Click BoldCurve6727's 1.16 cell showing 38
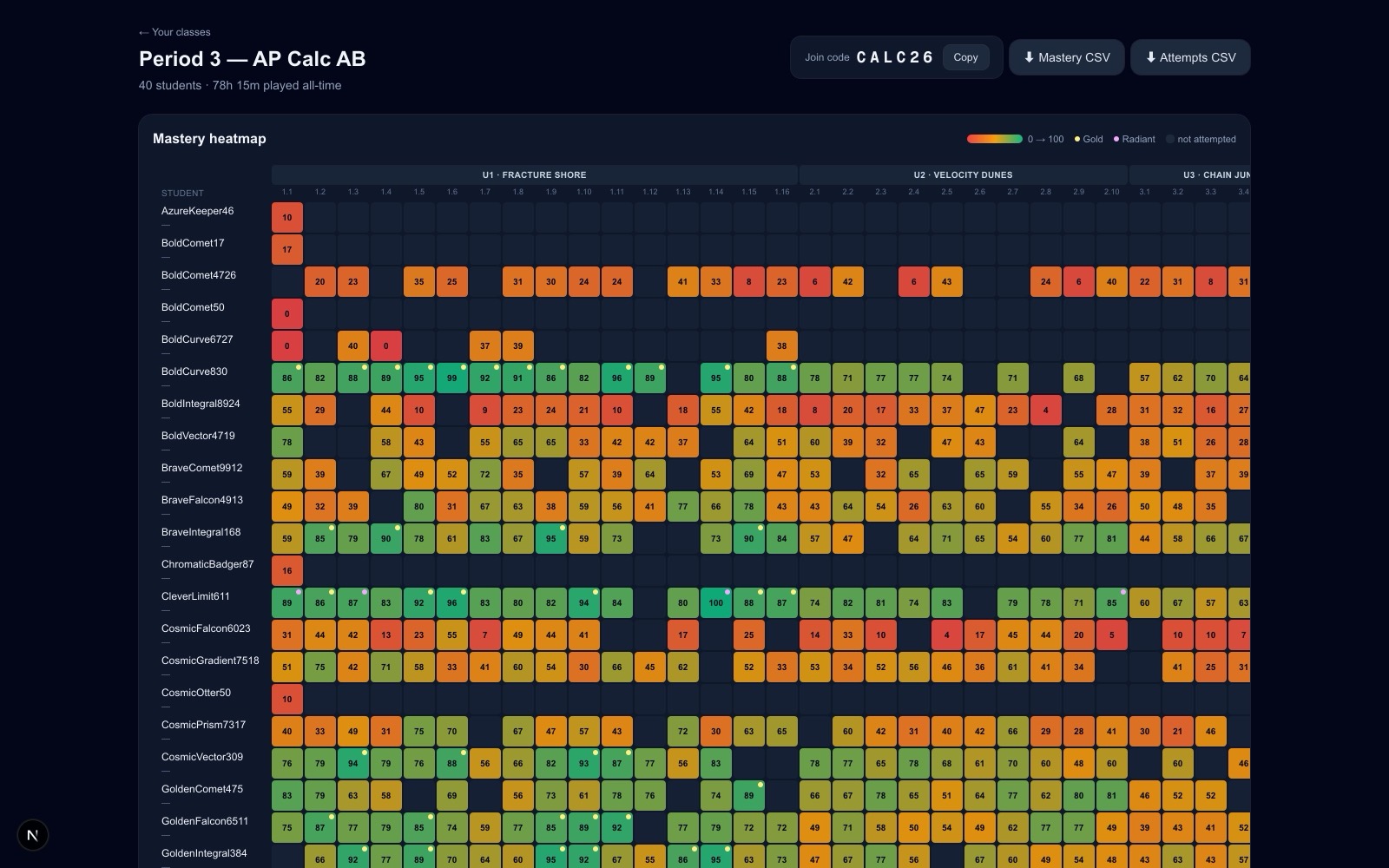The width and height of the screenshot is (1389, 868). (x=782, y=346)
